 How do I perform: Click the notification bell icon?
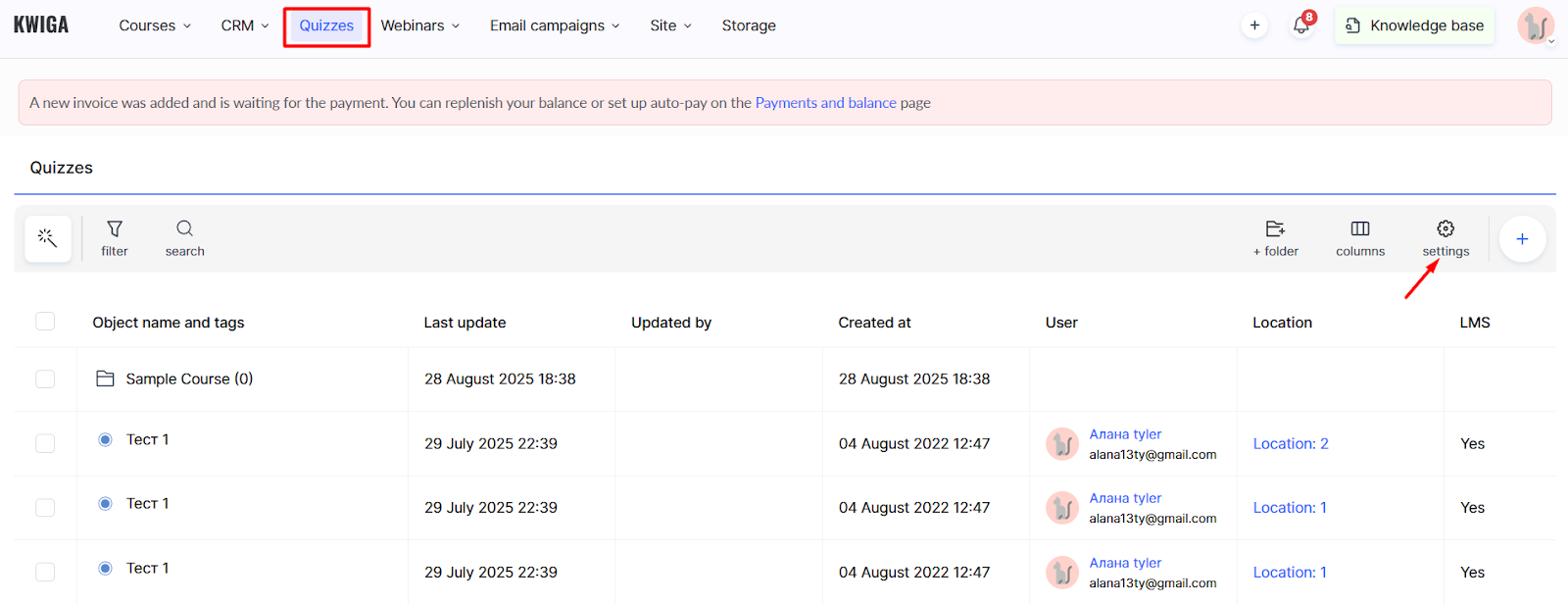[1301, 25]
